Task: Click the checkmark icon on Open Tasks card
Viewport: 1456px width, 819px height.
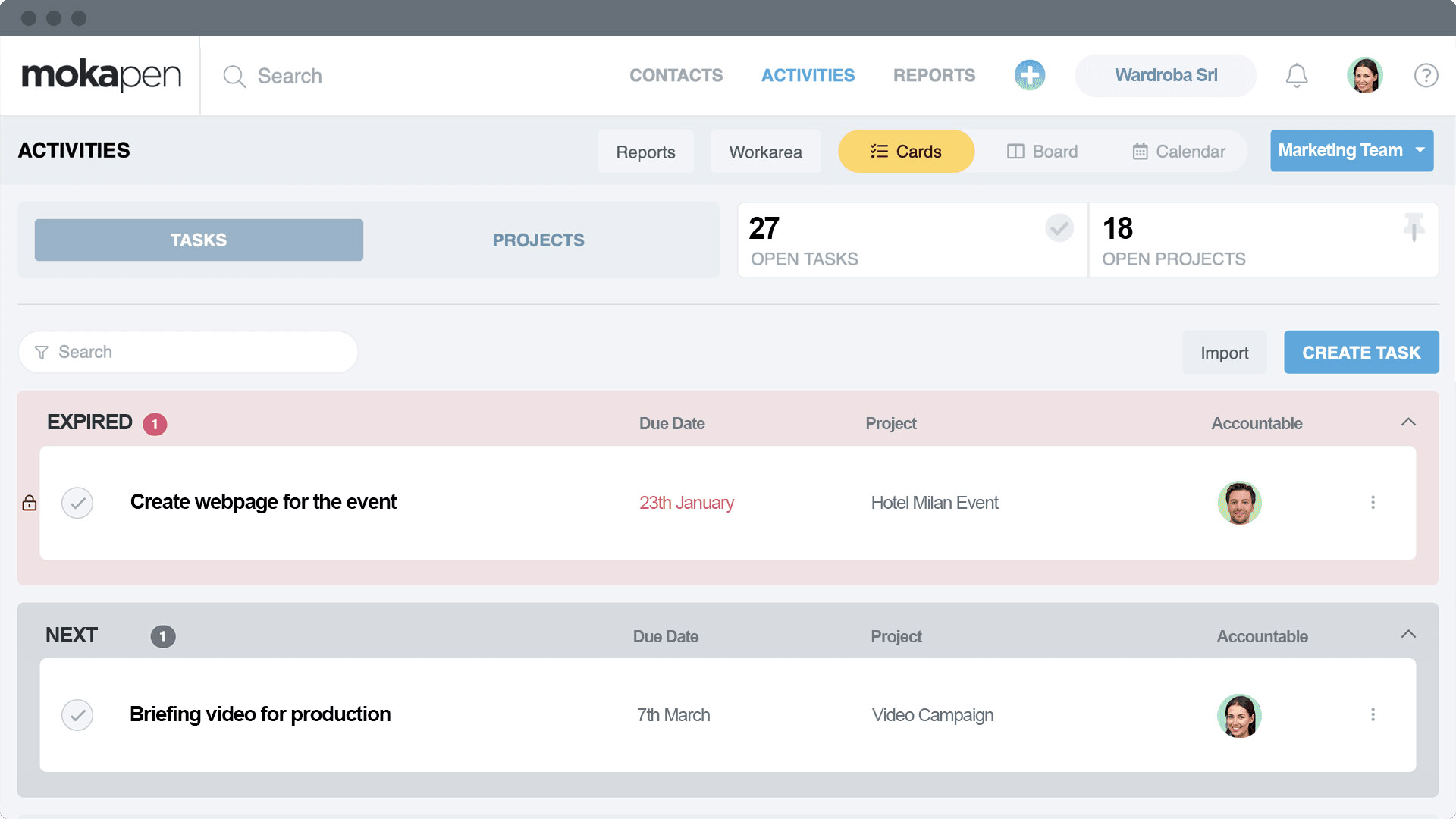Action: [1059, 228]
